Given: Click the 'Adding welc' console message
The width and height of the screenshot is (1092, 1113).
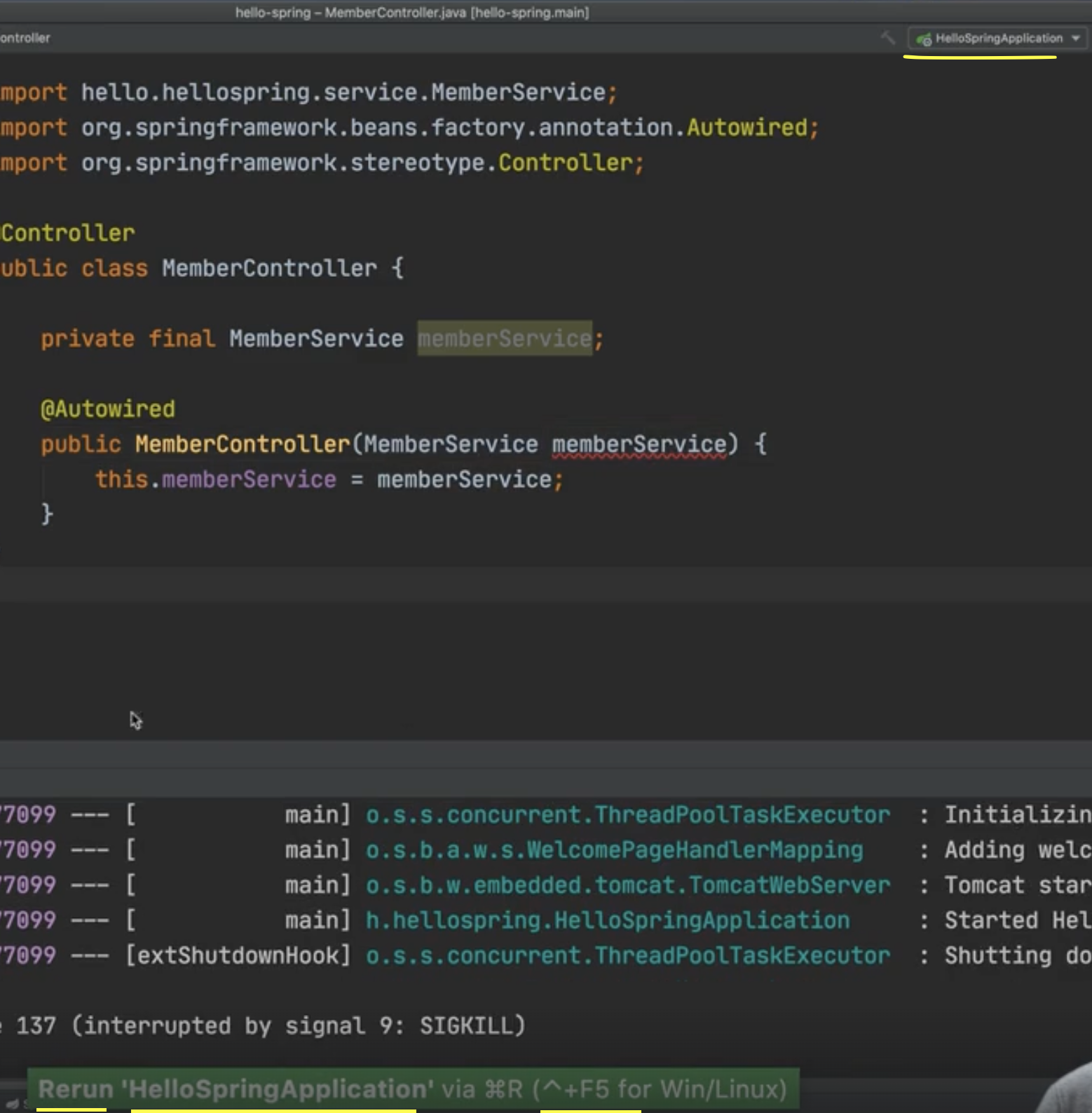Looking at the screenshot, I should 1018,850.
